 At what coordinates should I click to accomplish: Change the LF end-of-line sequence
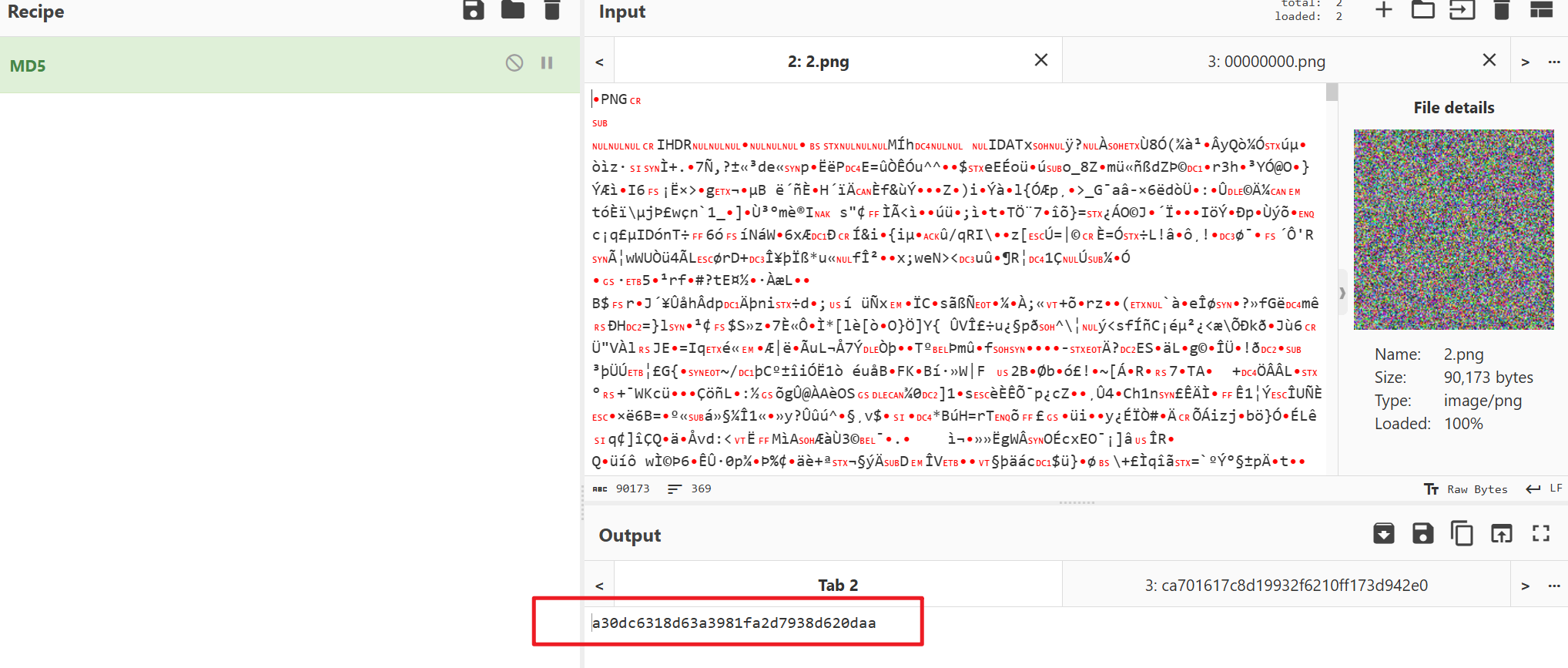1545,488
